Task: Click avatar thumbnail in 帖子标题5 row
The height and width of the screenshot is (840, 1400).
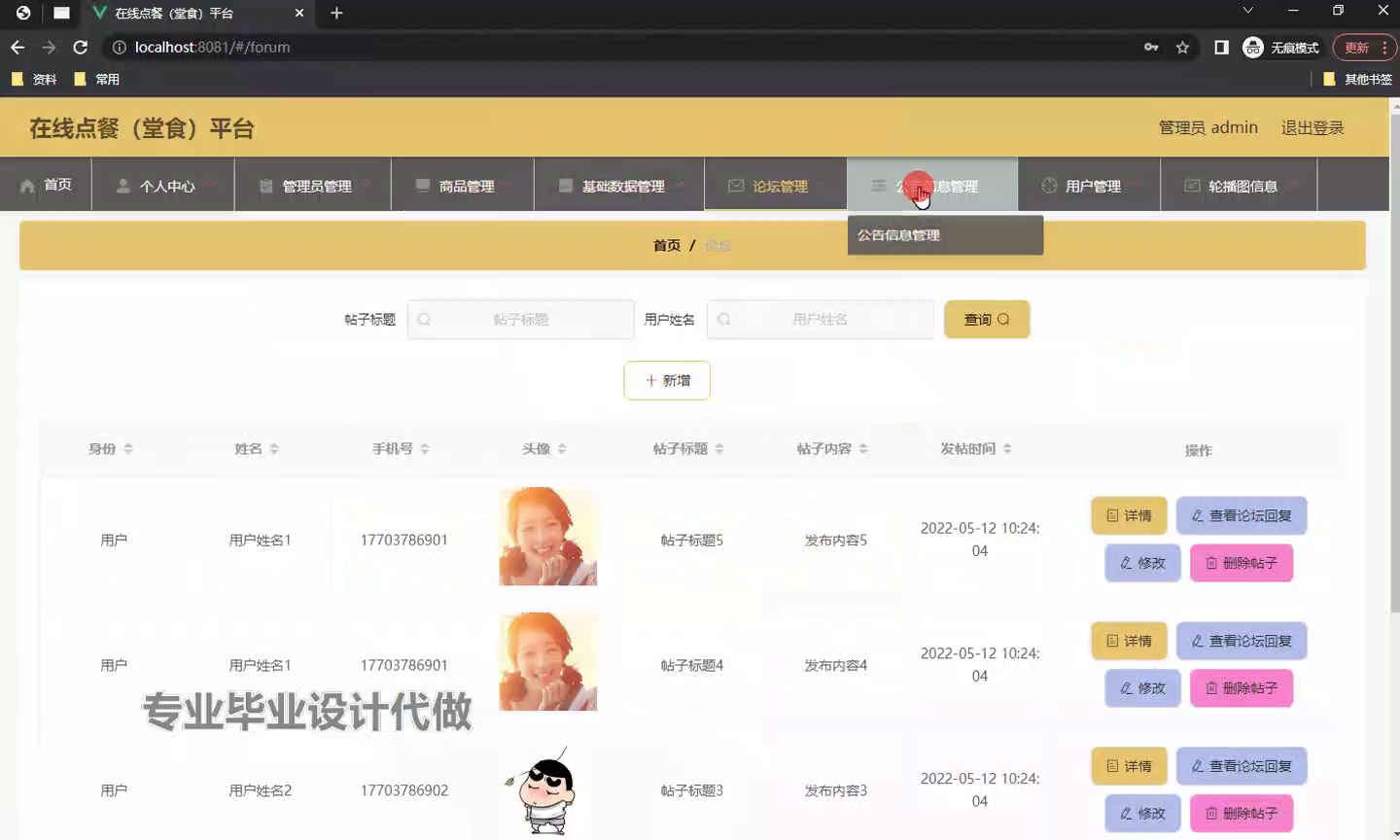Action: 548,537
